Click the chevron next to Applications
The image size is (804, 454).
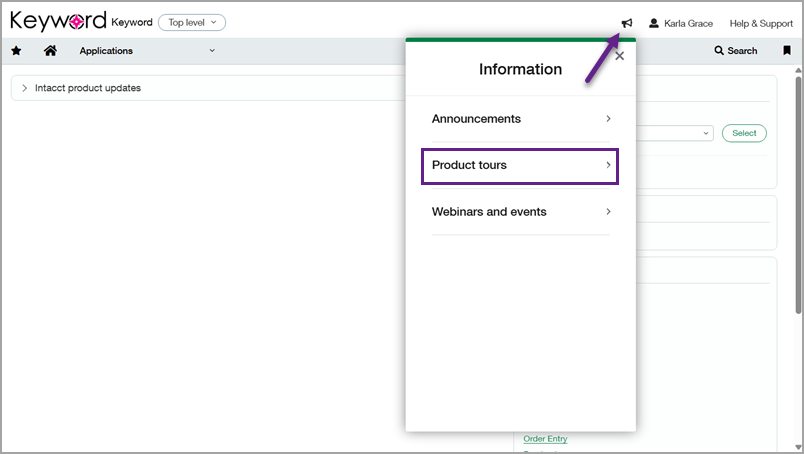pyautogui.click(x=212, y=51)
